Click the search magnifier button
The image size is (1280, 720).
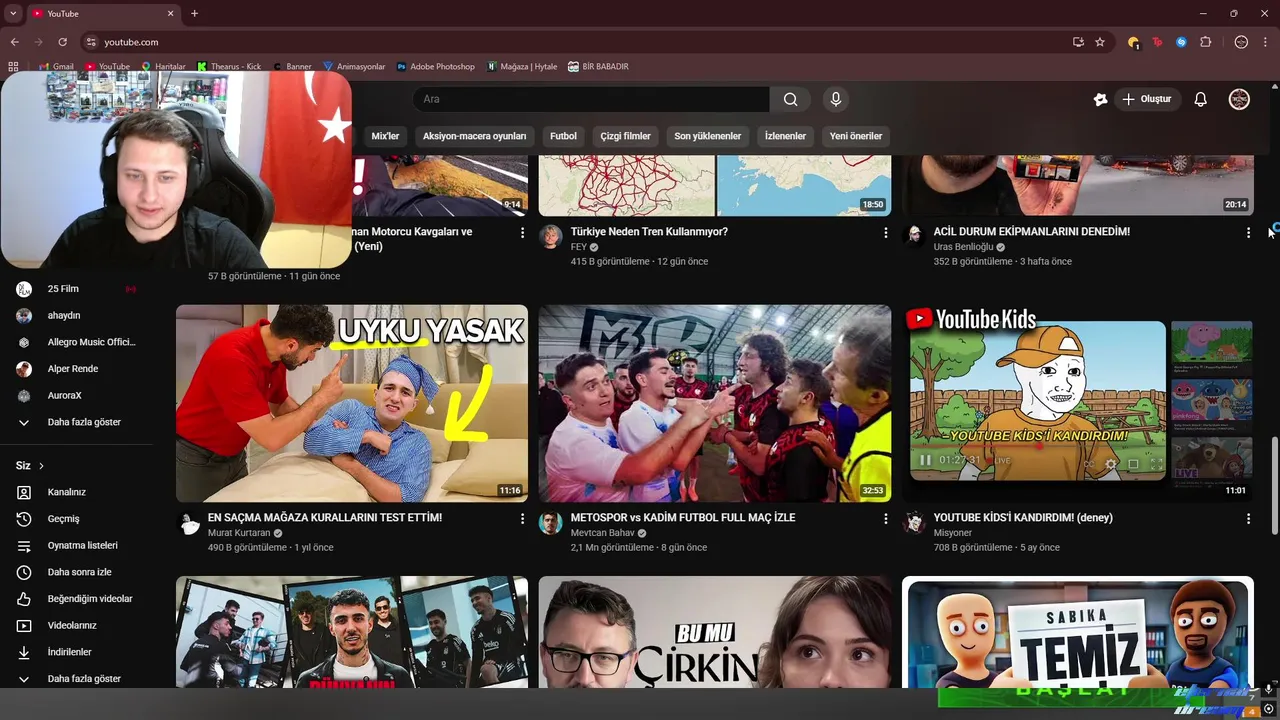point(790,99)
